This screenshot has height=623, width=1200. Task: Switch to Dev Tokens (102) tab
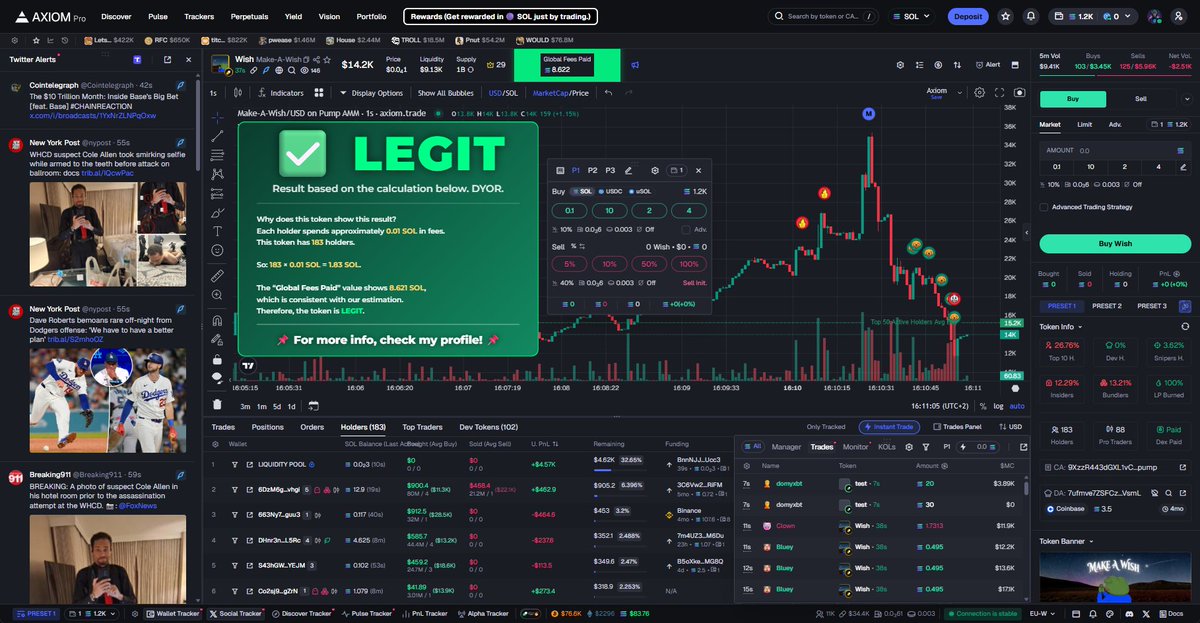click(x=488, y=427)
